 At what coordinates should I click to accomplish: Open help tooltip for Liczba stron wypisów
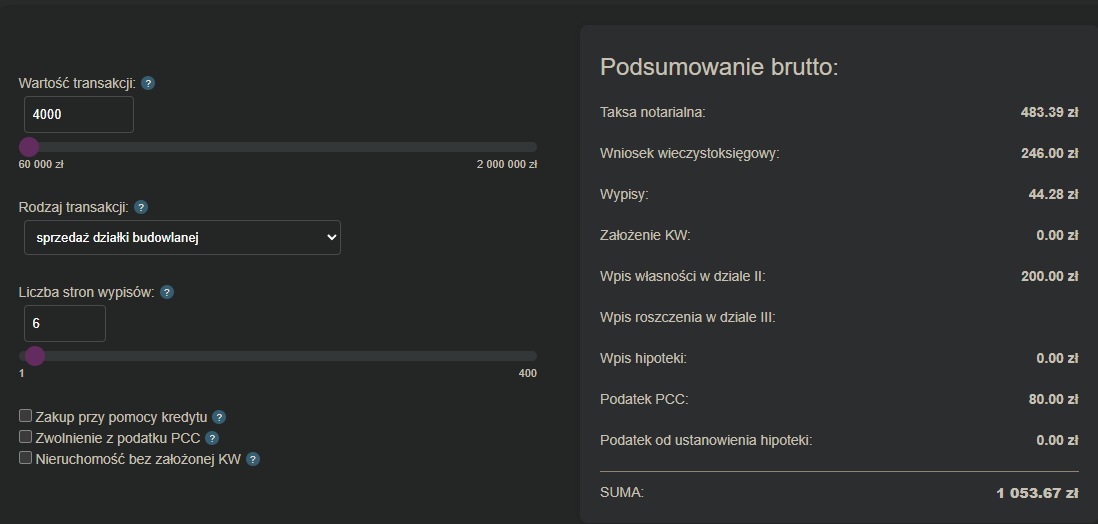(167, 292)
